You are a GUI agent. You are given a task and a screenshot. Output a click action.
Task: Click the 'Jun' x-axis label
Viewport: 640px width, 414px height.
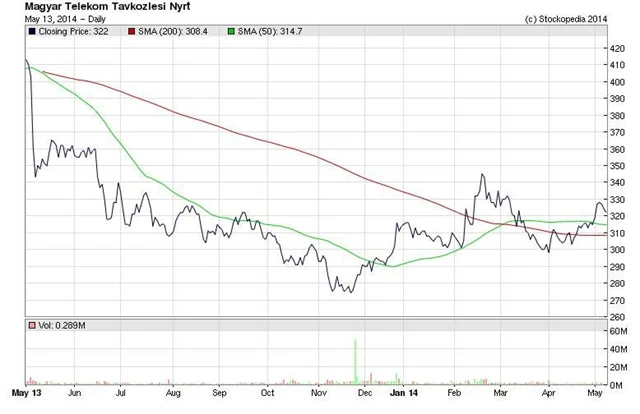[74, 393]
